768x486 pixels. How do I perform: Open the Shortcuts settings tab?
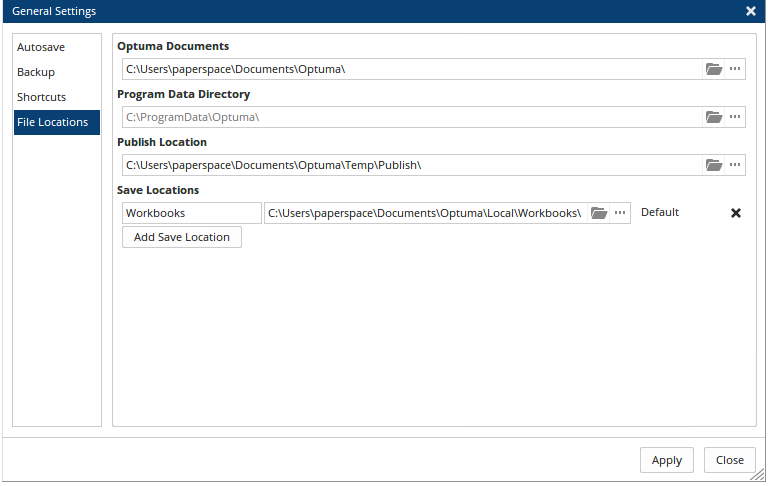[57, 97]
